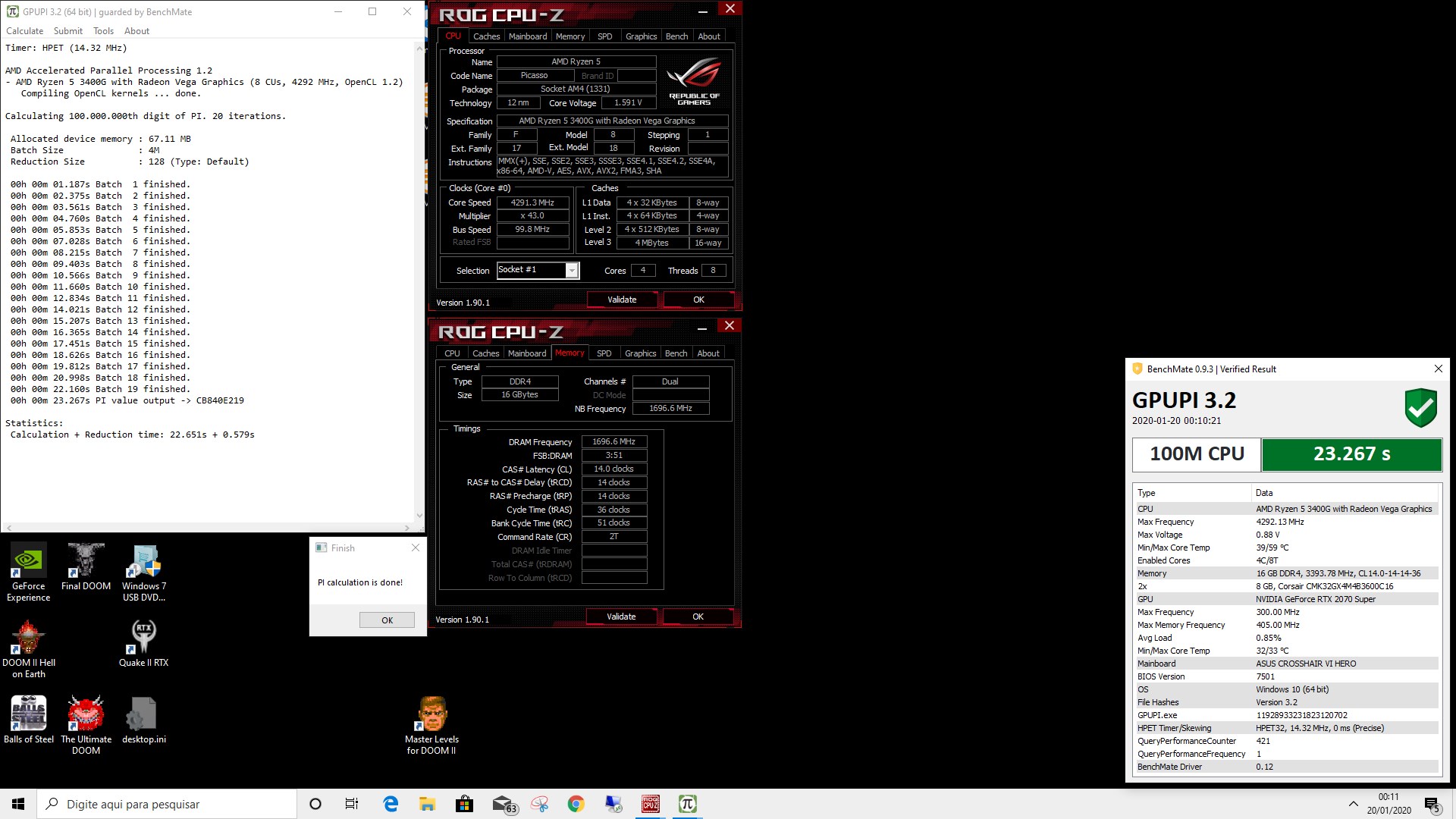Open Bench tab in top CPU-Z window

676,36
